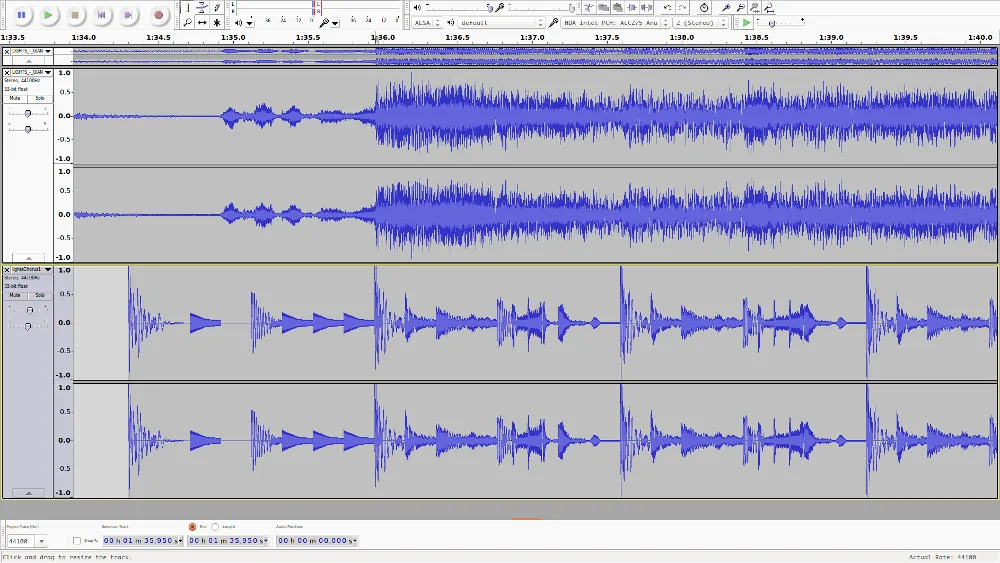Click the Trim audio toolbar icon

pyautogui.click(x=589, y=8)
